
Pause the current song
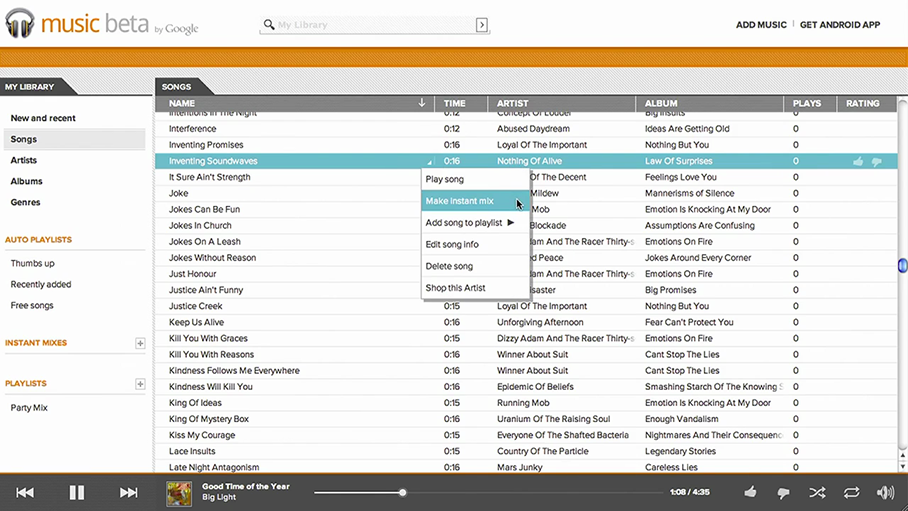pyautogui.click(x=76, y=492)
